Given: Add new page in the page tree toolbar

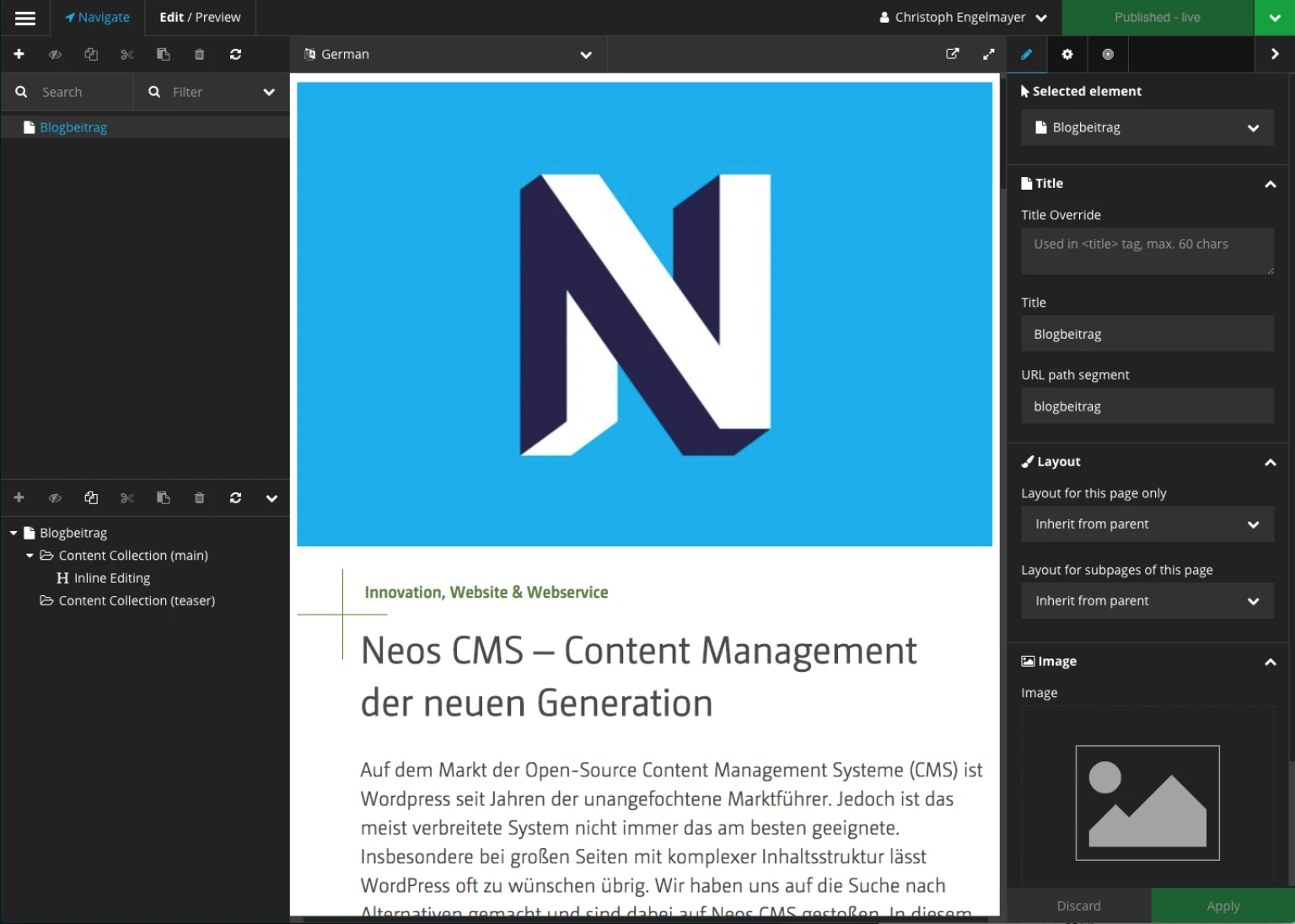Looking at the screenshot, I should [x=19, y=54].
